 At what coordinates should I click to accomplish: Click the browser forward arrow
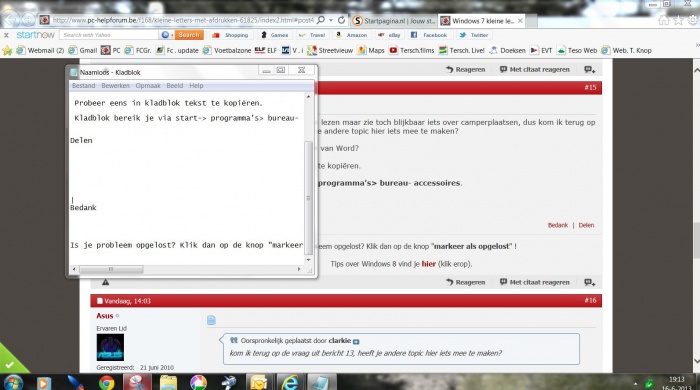(28, 20)
